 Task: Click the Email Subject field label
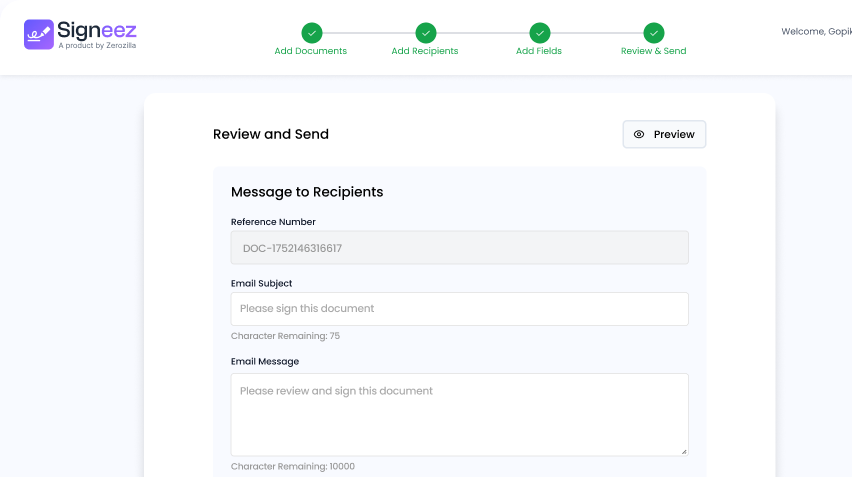coord(261,283)
